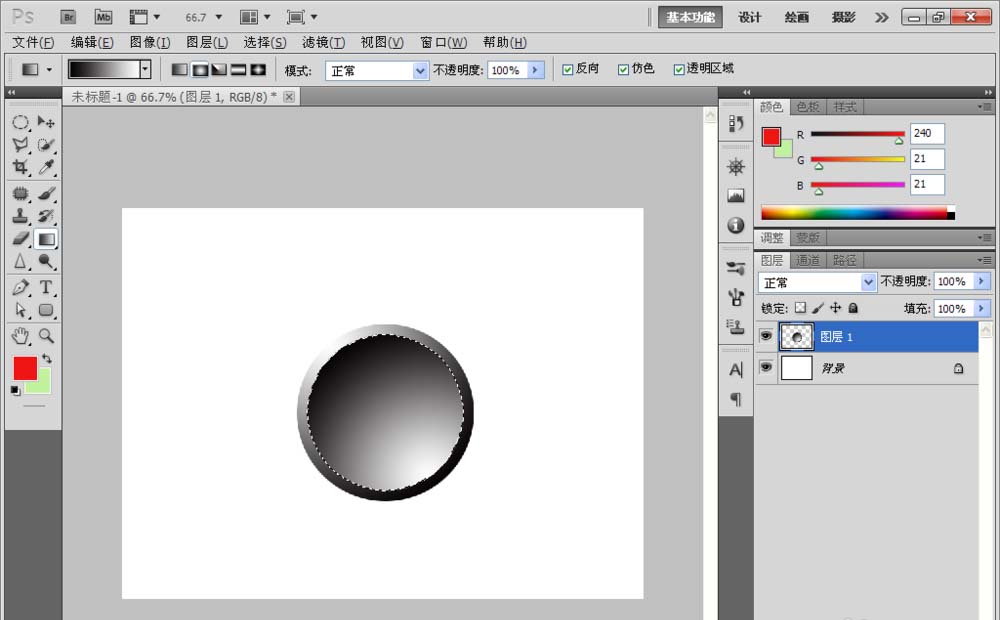Toggle the 仿色 (Dither) checkbox
Screen dimensions: 1000x620
point(624,69)
